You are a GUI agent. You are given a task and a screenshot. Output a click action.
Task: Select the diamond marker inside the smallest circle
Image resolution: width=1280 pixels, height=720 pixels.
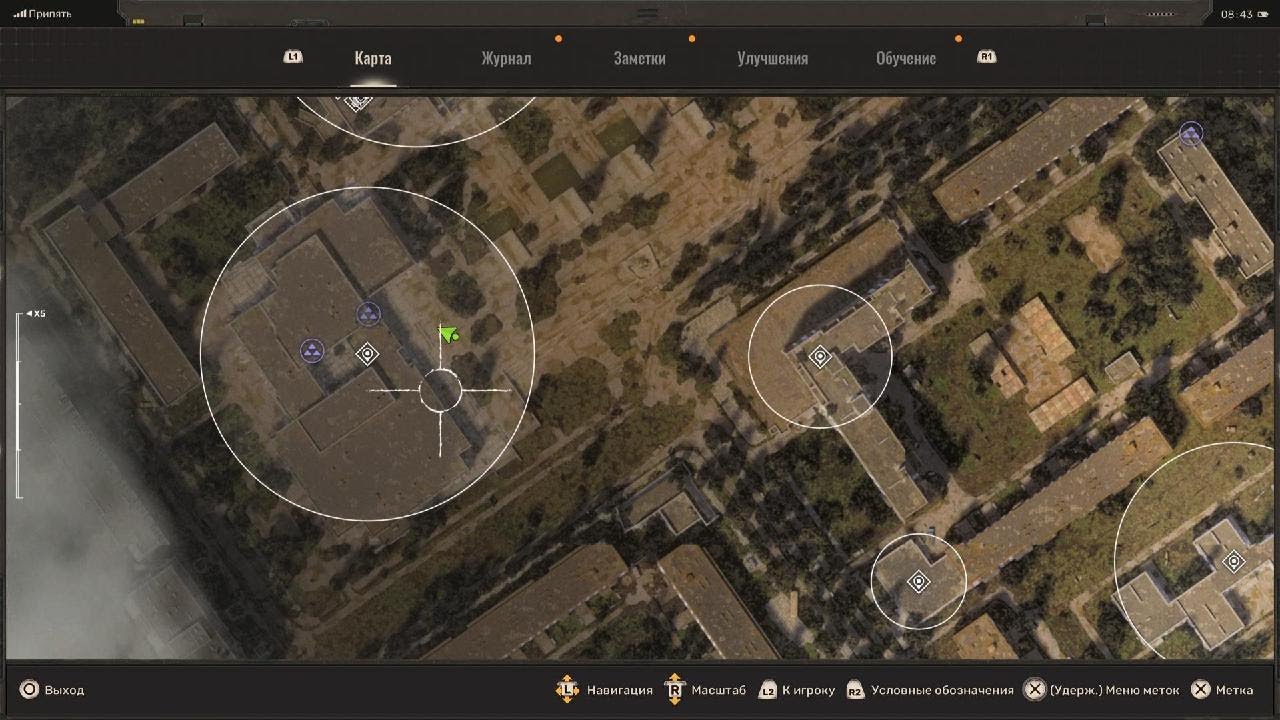coord(919,582)
